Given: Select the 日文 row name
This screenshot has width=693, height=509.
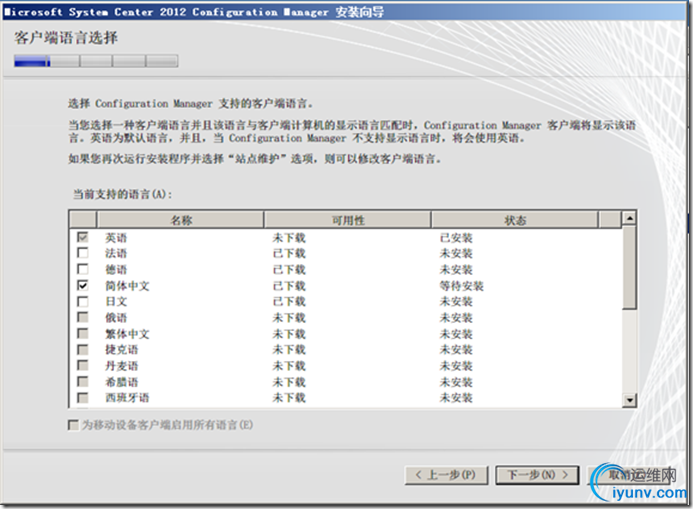Looking at the screenshot, I should (116, 302).
